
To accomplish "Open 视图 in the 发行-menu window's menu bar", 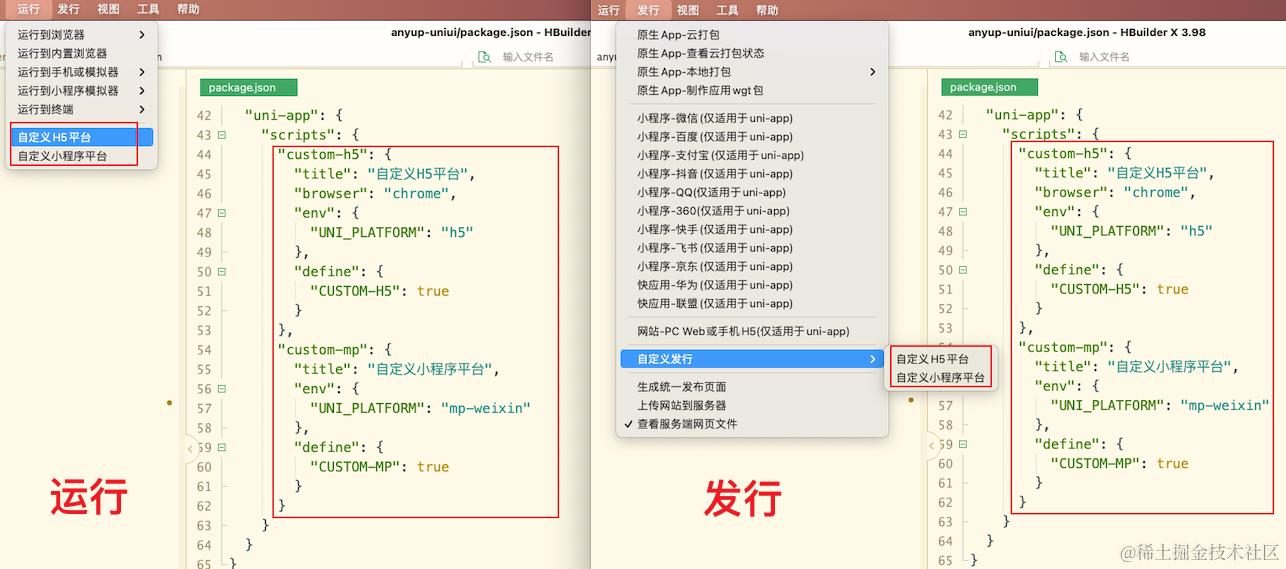I will point(688,10).
